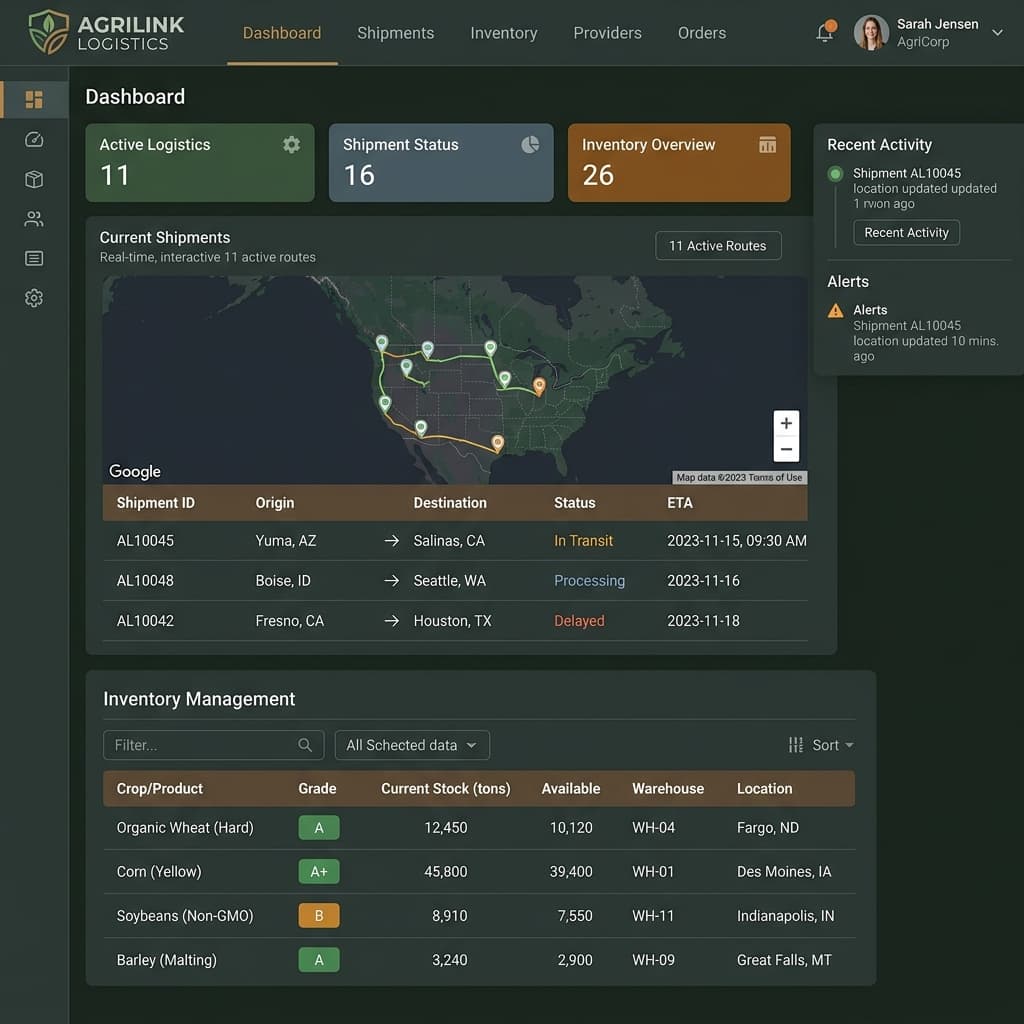This screenshot has width=1024, height=1024.
Task: Click the arrow icon in AL10042 row
Action: tap(391, 620)
